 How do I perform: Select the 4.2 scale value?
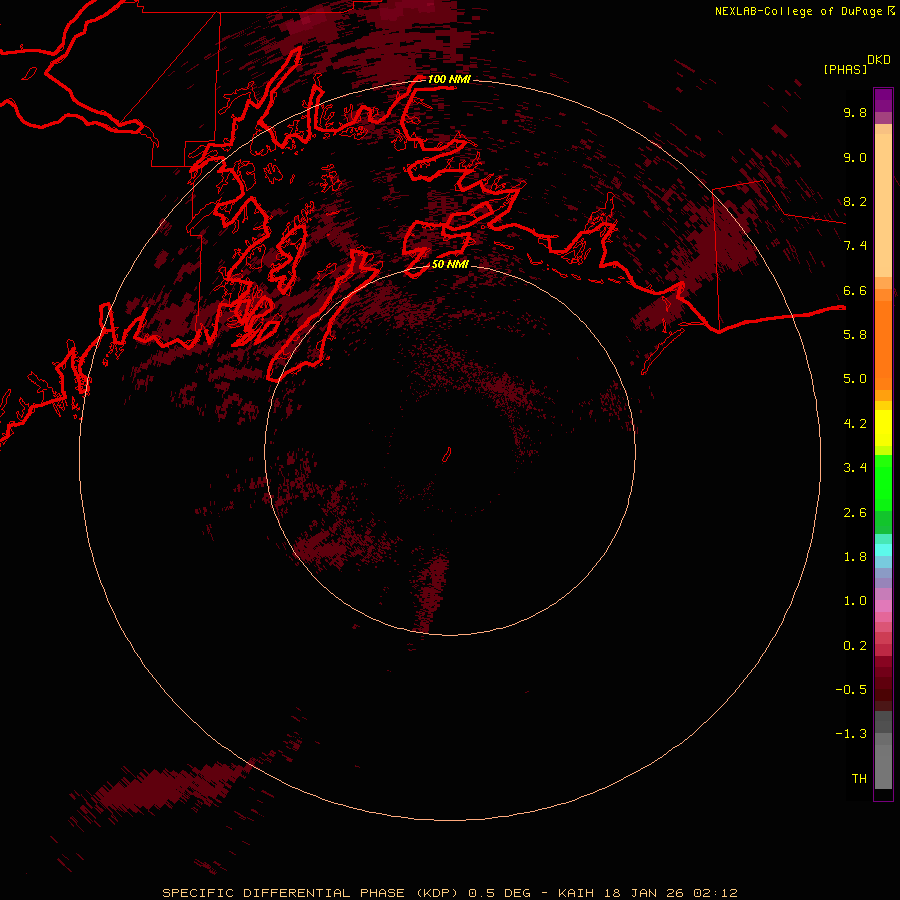point(855,424)
